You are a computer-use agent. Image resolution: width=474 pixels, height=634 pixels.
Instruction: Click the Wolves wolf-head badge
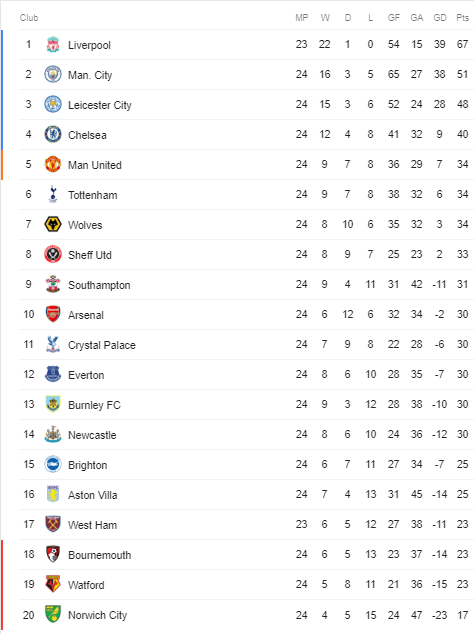coord(53,224)
